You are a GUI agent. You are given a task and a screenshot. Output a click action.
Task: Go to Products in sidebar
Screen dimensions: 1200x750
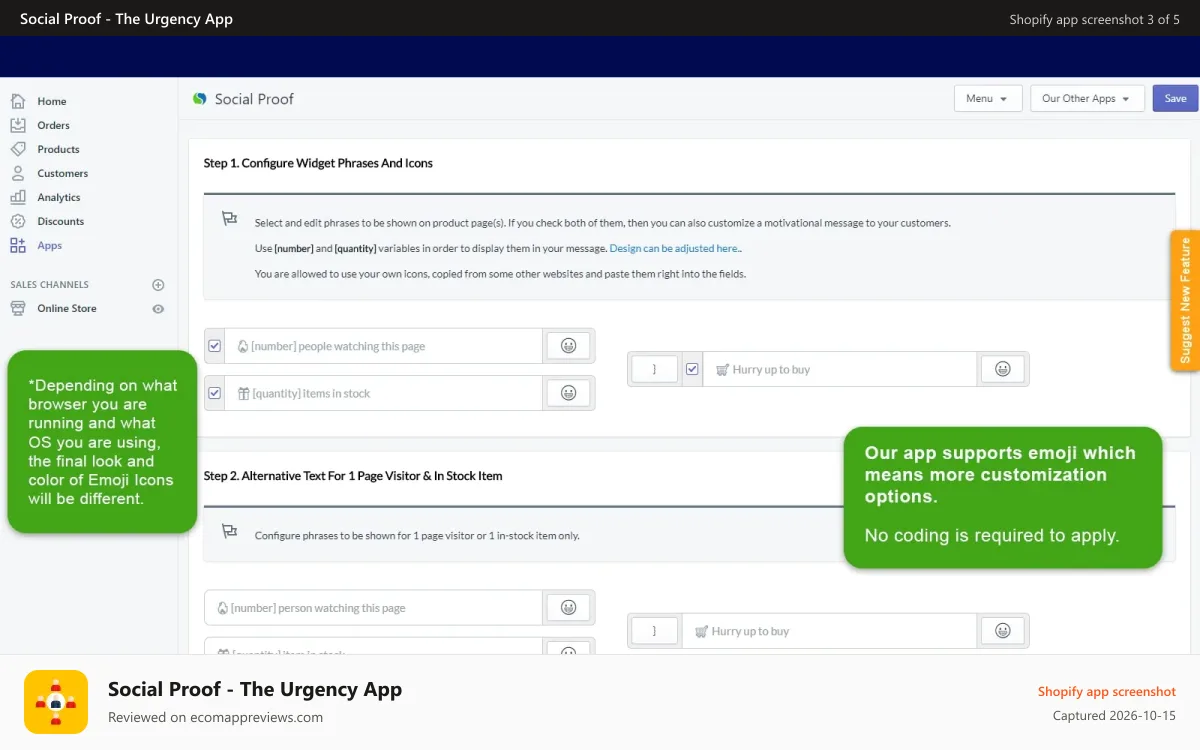tap(58, 149)
